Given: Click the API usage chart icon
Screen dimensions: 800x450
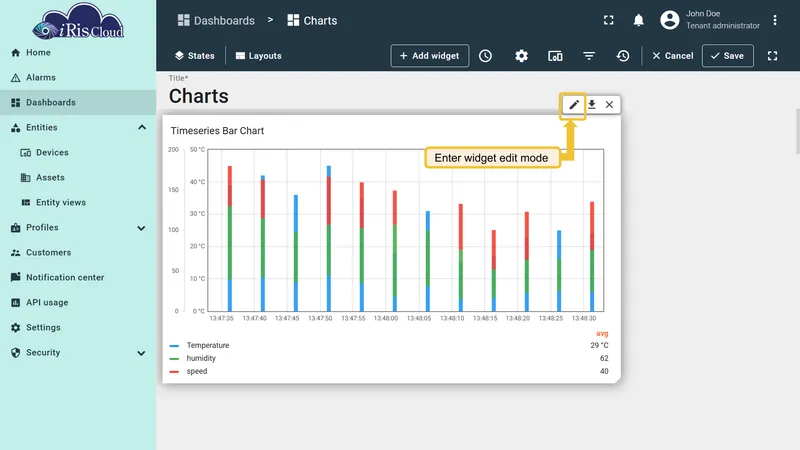Looking at the screenshot, I should pyautogui.click(x=15, y=303).
